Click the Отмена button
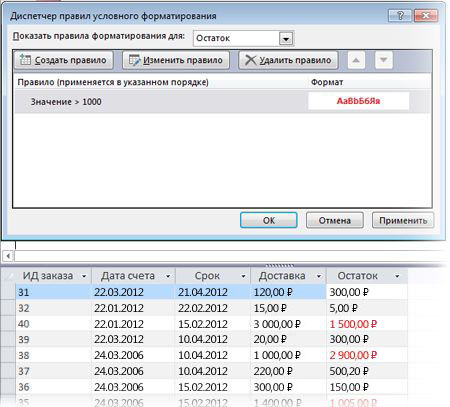Screen dimensions: 450x407 pyautogui.click(x=335, y=220)
